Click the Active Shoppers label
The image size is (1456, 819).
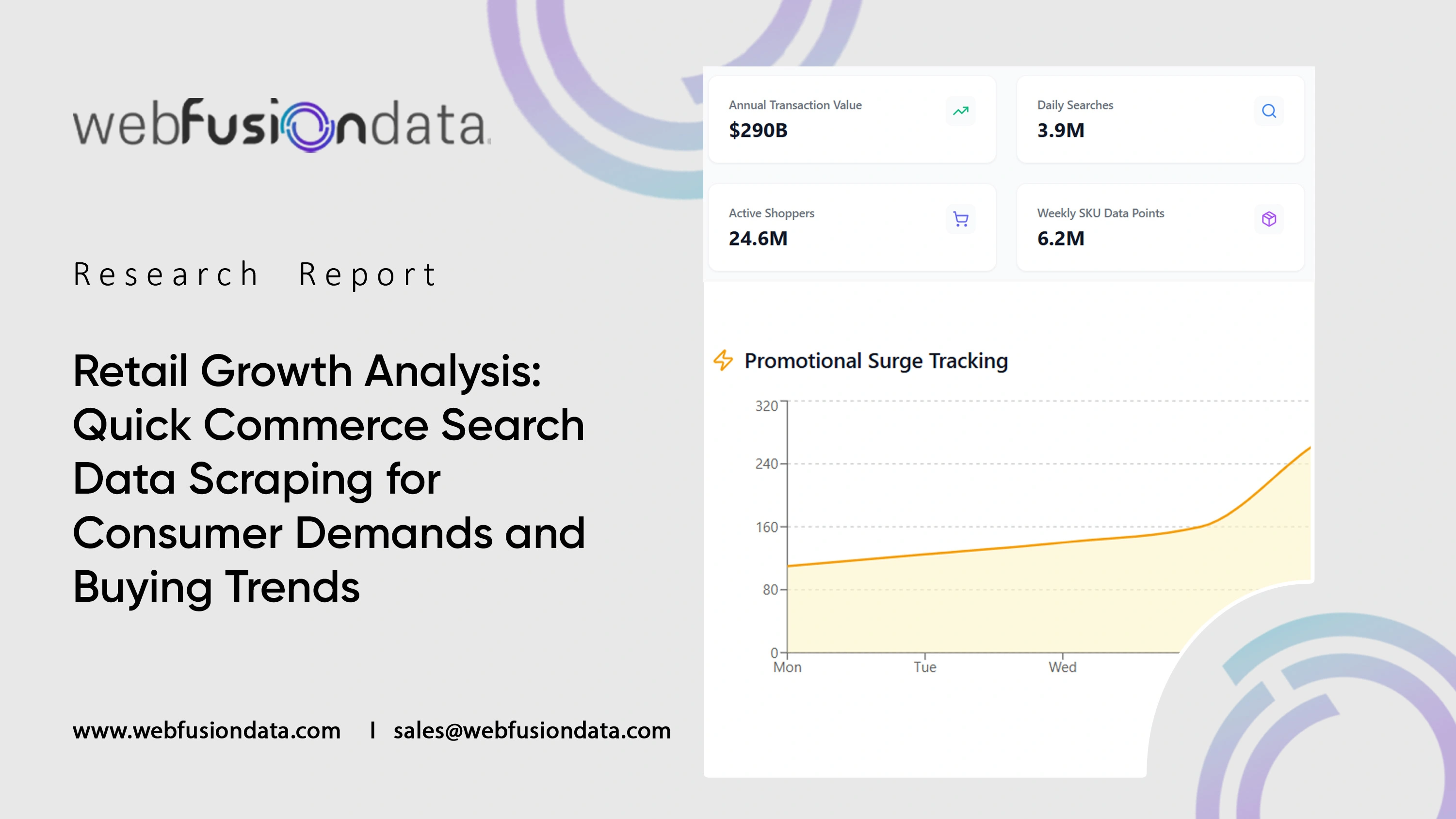[772, 214]
